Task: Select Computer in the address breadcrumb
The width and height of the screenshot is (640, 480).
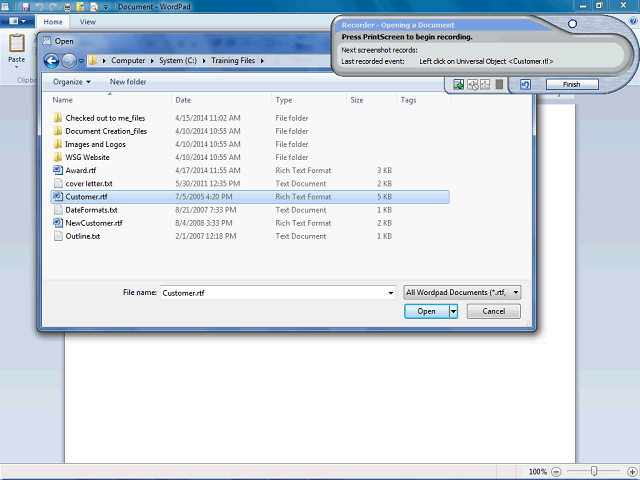Action: 128,60
